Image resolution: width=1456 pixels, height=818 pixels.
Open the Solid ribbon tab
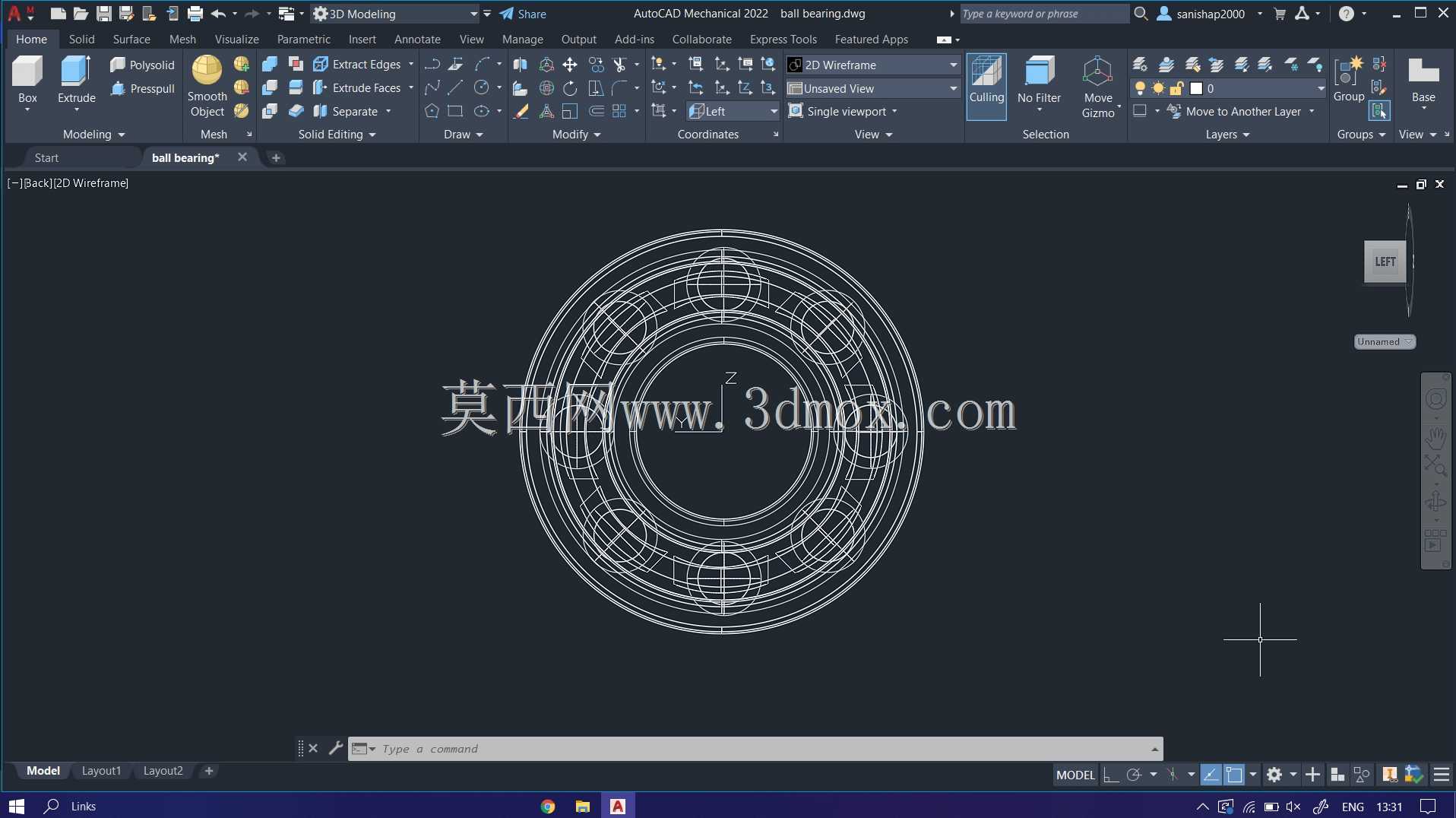pos(81,39)
